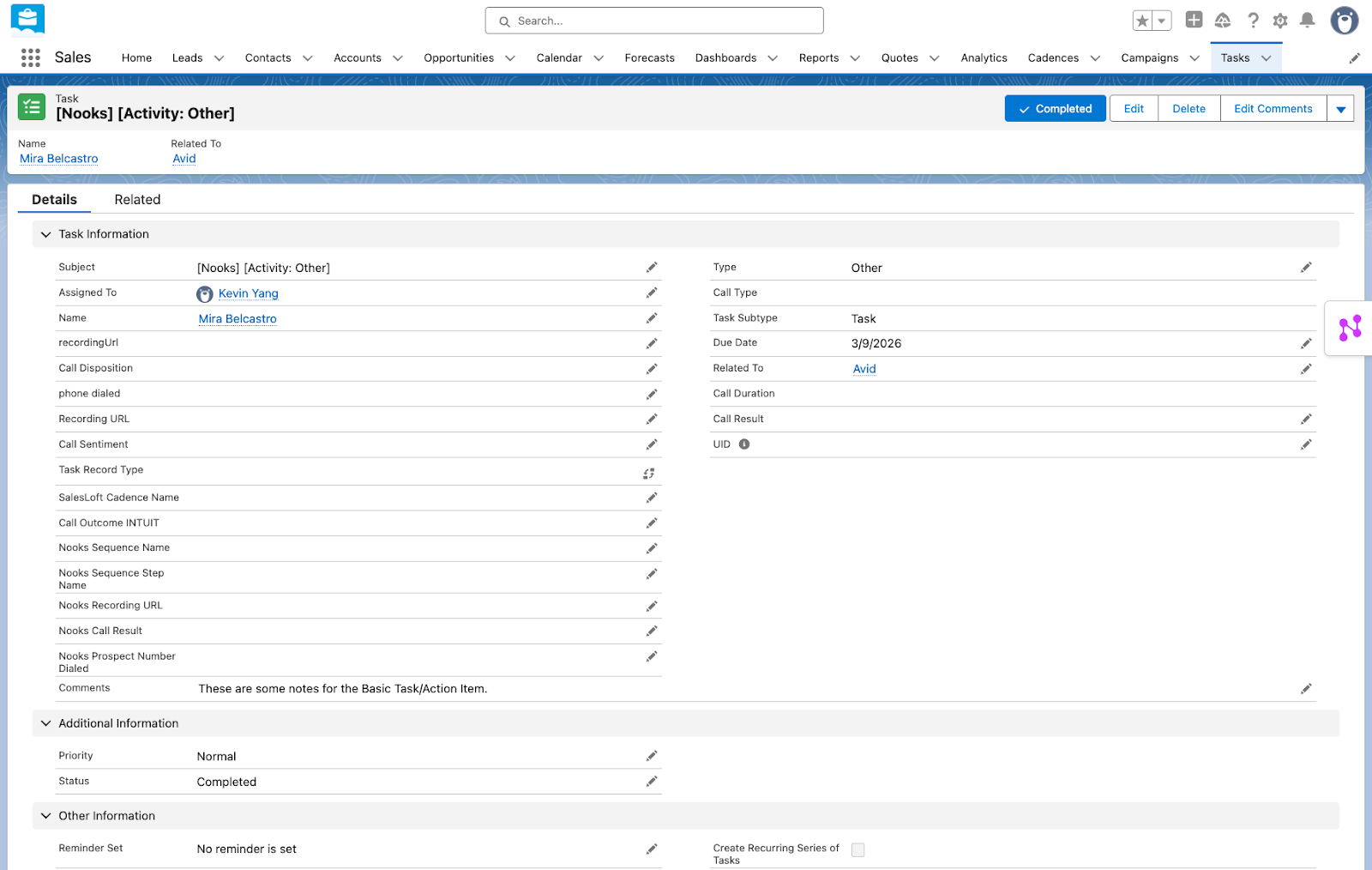Open the user profile avatar
This screenshot has width=1372, height=870.
coord(1345,21)
